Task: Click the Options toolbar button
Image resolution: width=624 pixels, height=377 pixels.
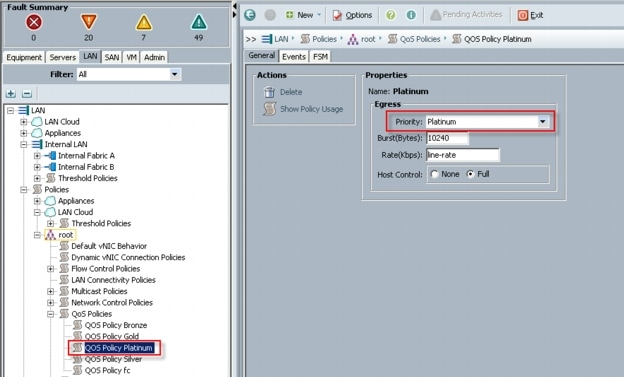Action: click(x=352, y=15)
